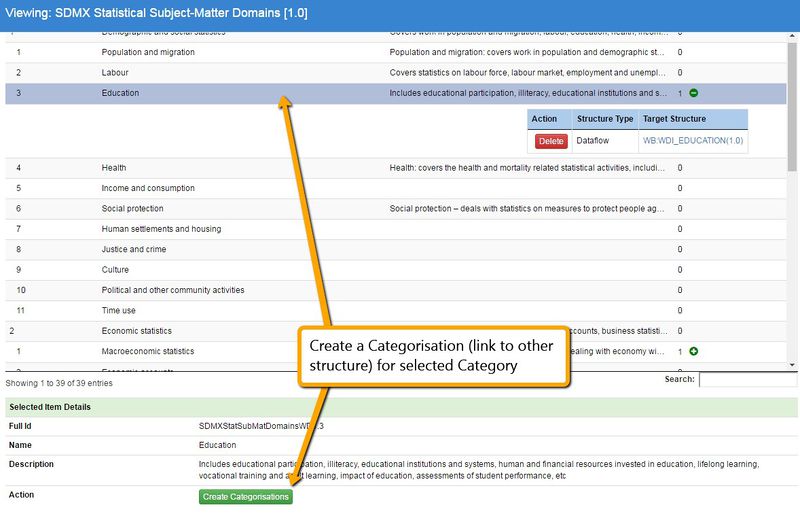This screenshot has height=520, width=800.
Task: Click the Create Categorisations button
Action: click(245, 497)
